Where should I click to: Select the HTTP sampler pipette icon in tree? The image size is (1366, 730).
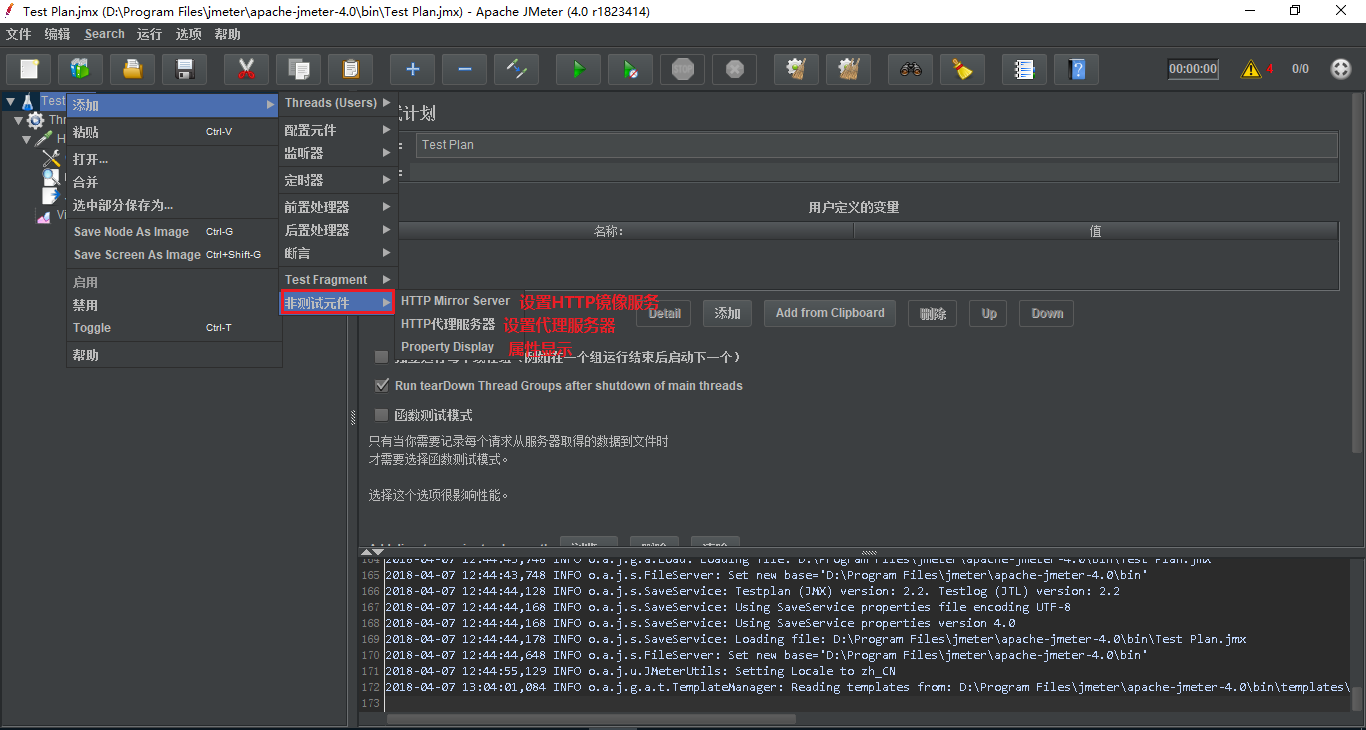(x=46, y=139)
